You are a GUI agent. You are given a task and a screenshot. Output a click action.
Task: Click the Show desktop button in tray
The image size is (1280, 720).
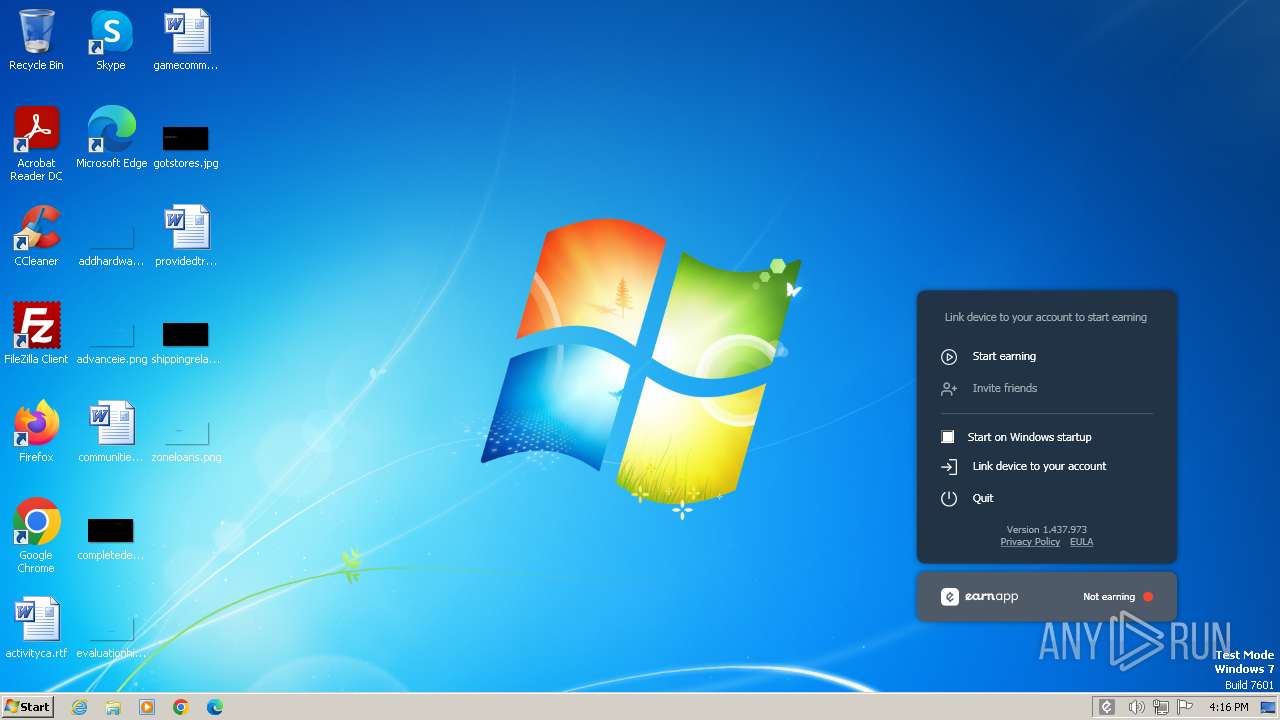point(1268,707)
